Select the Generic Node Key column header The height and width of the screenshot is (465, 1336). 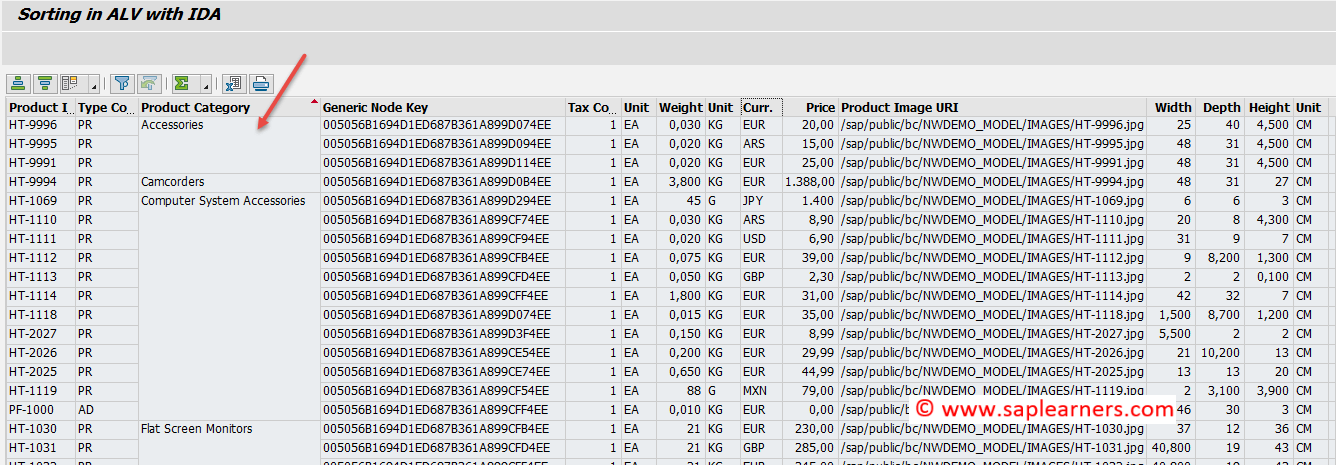(x=375, y=108)
